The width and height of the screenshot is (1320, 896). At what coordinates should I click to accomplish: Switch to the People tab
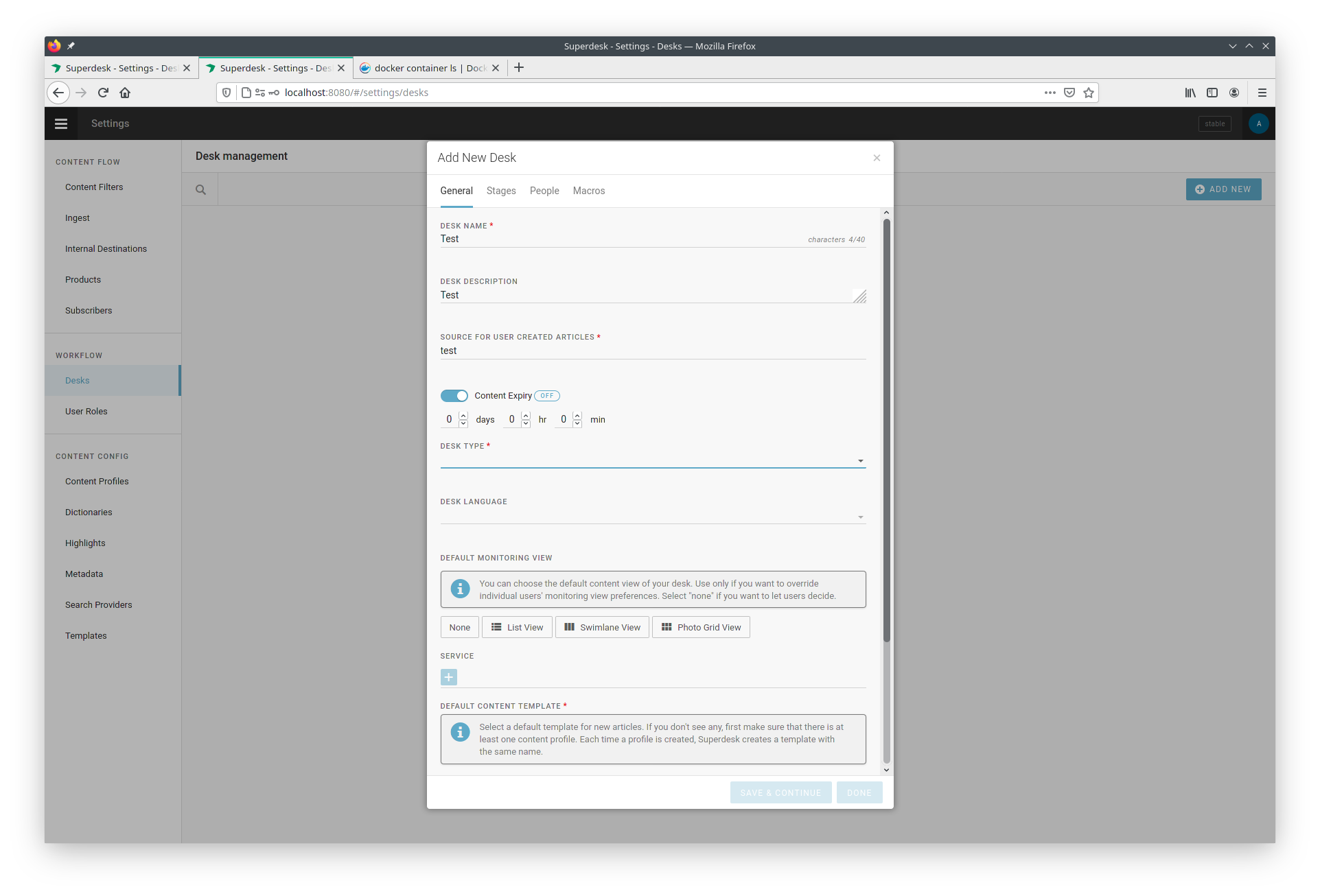pos(544,191)
